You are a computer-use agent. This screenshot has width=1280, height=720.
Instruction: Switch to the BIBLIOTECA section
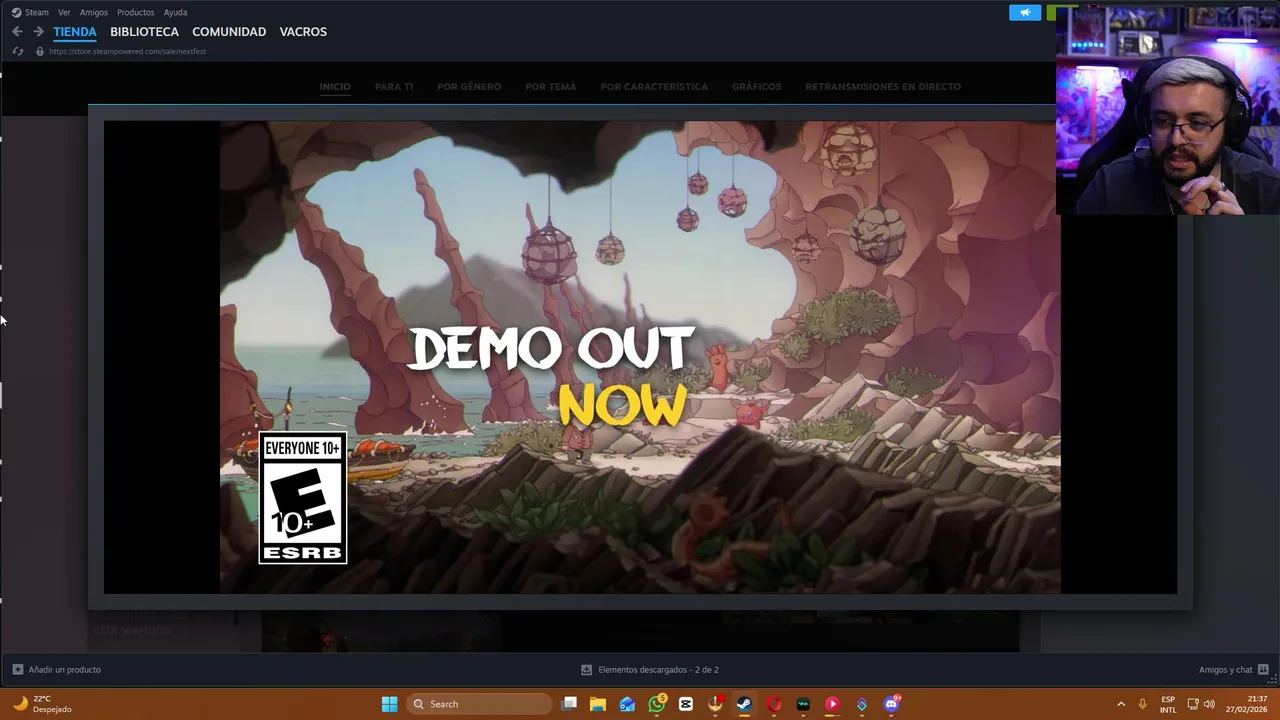(144, 32)
